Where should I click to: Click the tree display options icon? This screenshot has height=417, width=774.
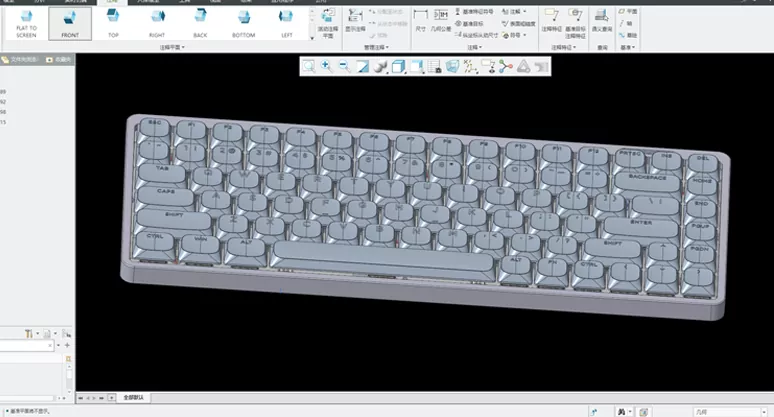pos(66,334)
